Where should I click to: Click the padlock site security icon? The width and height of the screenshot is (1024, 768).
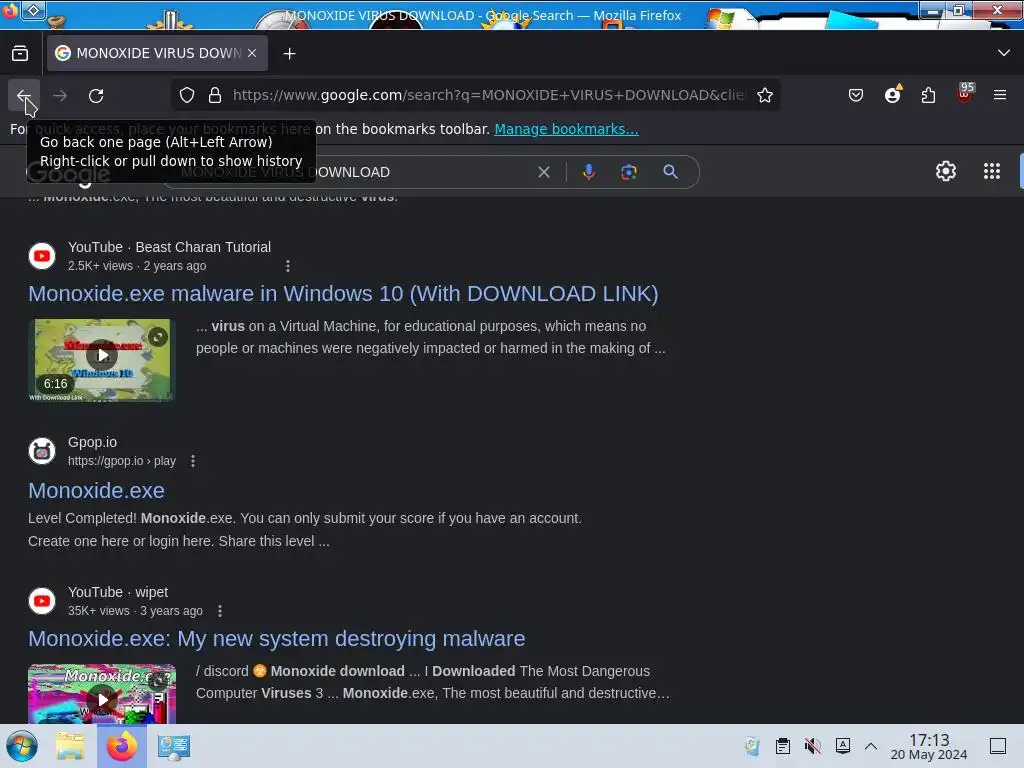215,95
